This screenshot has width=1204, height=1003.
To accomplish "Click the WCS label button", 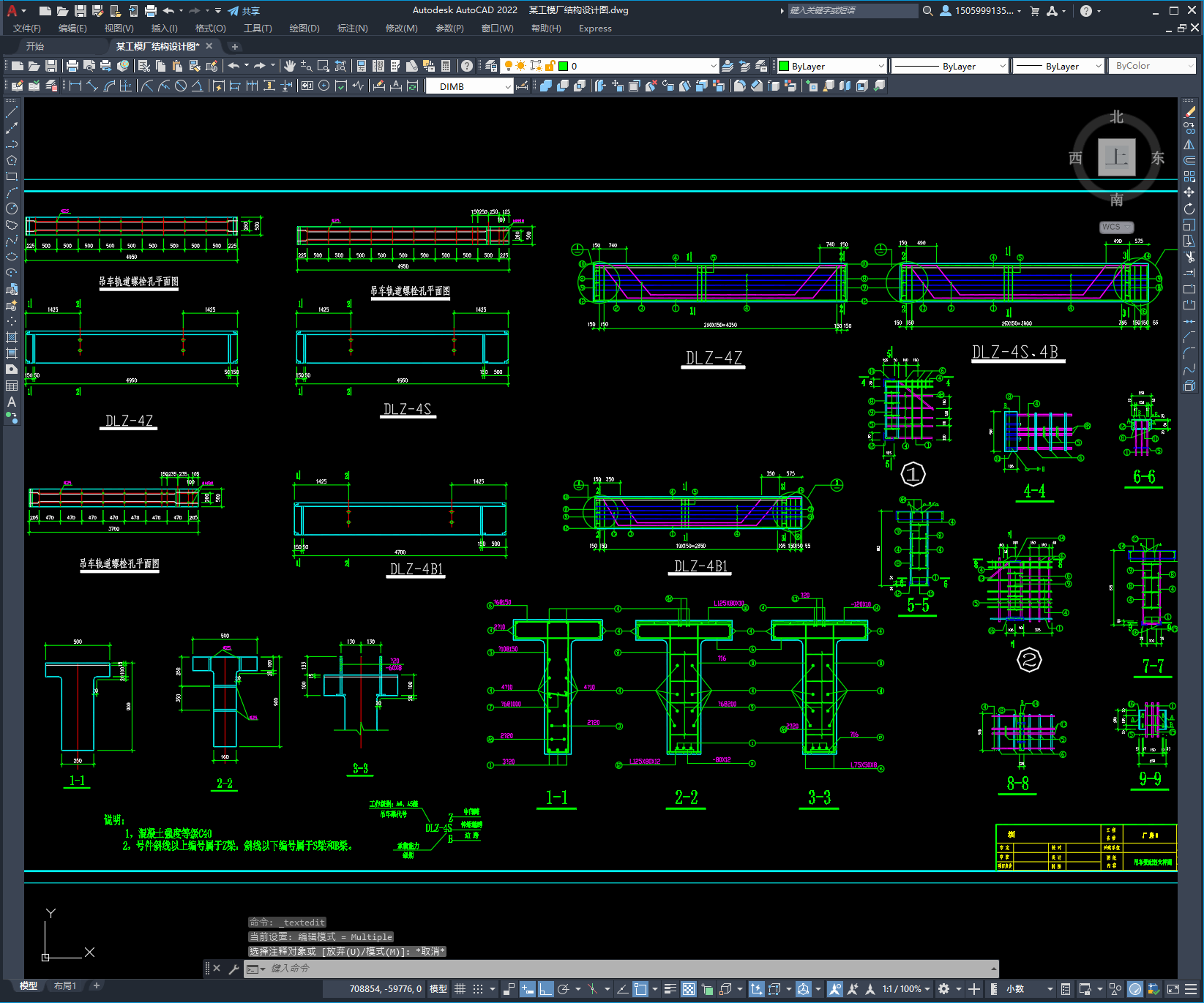I will [x=1116, y=227].
